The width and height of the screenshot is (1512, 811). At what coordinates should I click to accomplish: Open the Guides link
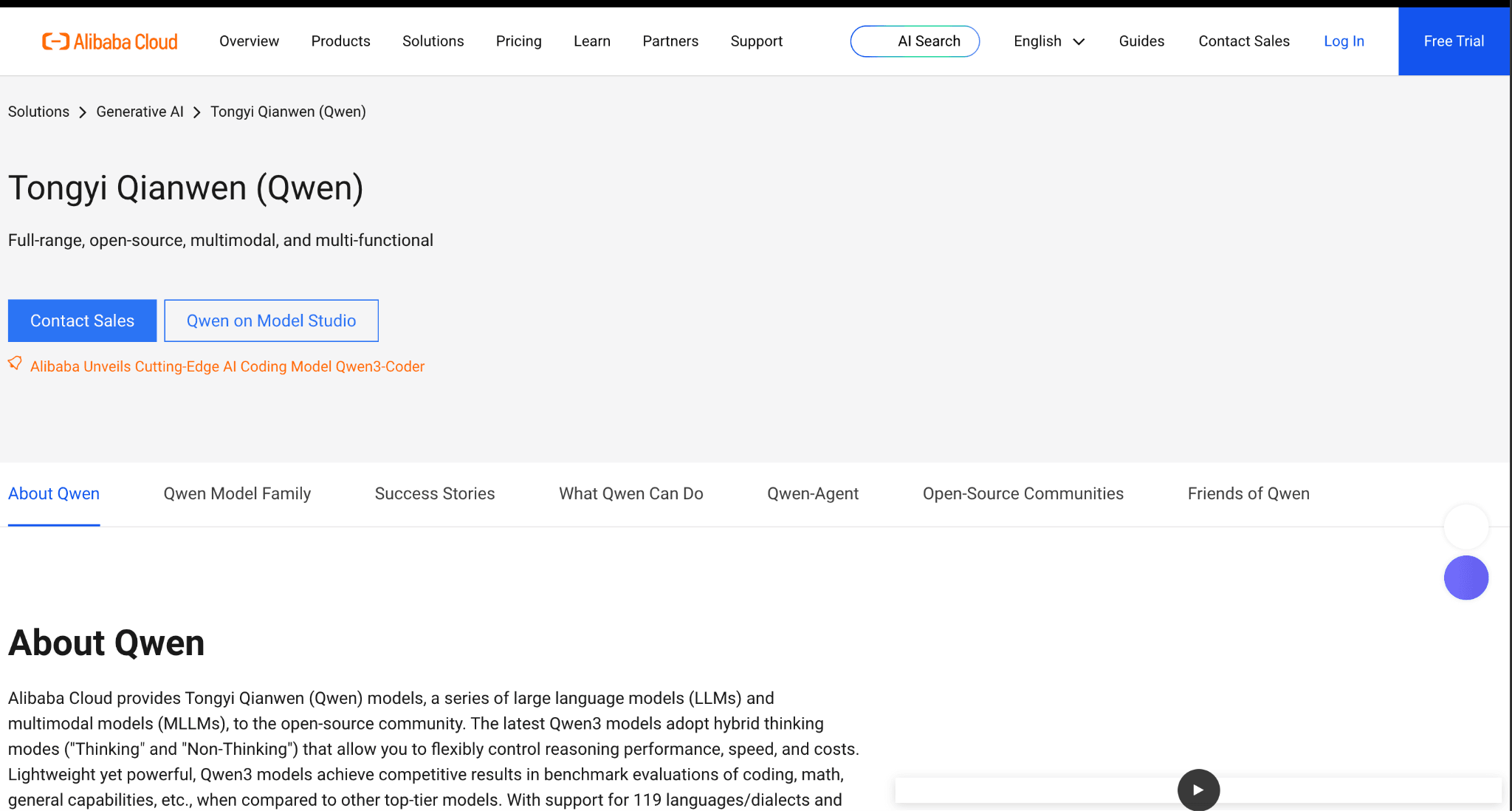point(1141,41)
